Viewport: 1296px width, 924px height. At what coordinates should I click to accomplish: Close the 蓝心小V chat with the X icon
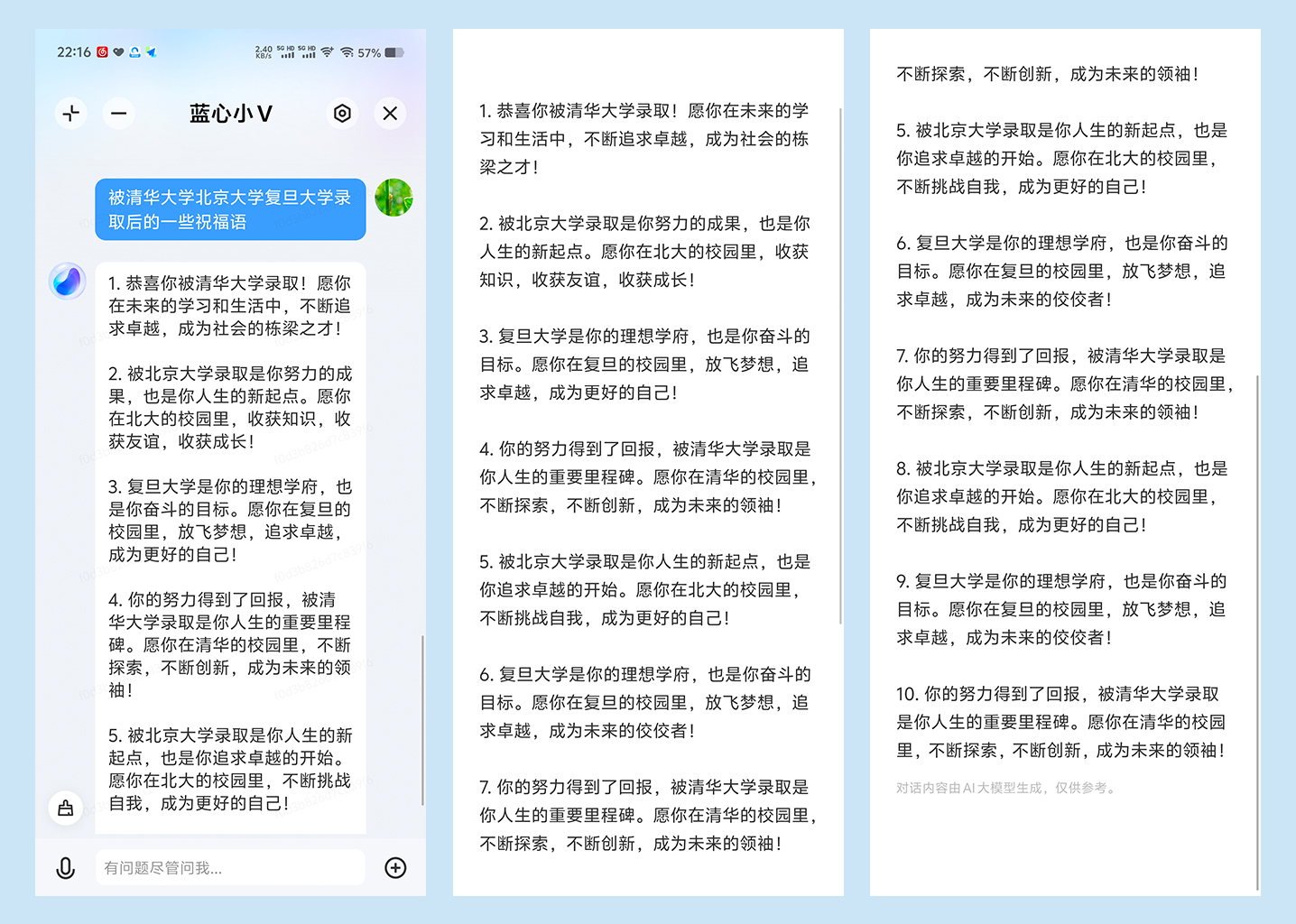(390, 113)
